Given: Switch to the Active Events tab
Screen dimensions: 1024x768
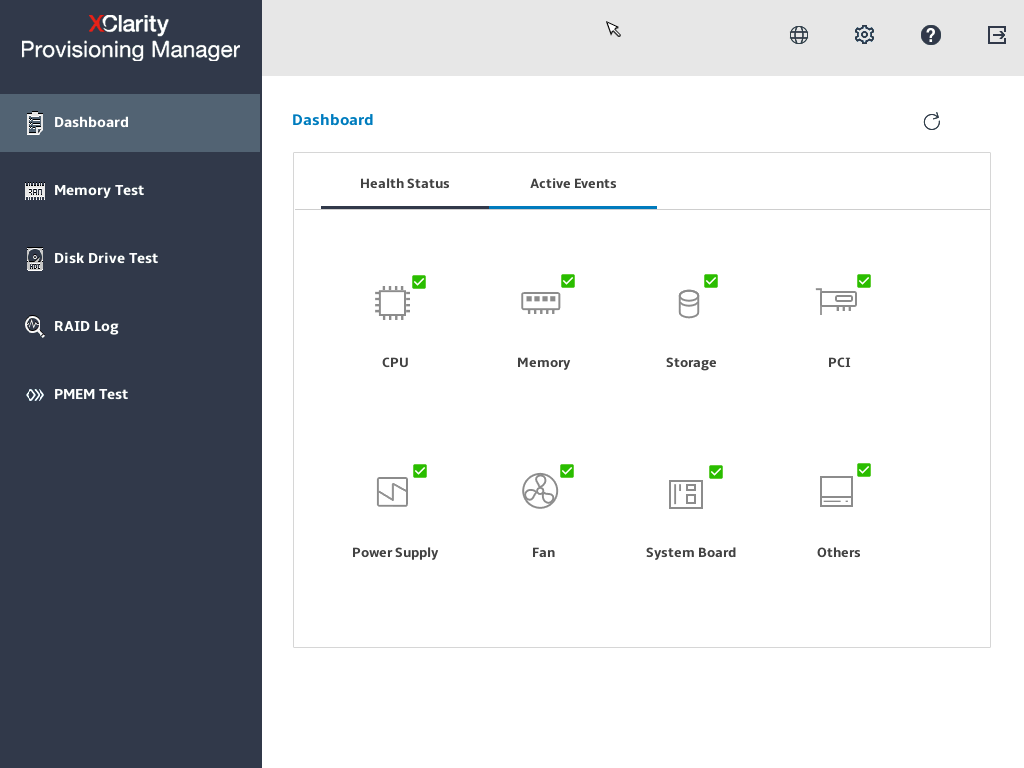Looking at the screenshot, I should [x=573, y=184].
